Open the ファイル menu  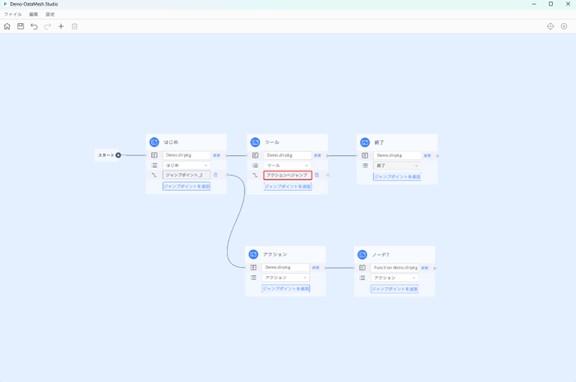[13, 14]
